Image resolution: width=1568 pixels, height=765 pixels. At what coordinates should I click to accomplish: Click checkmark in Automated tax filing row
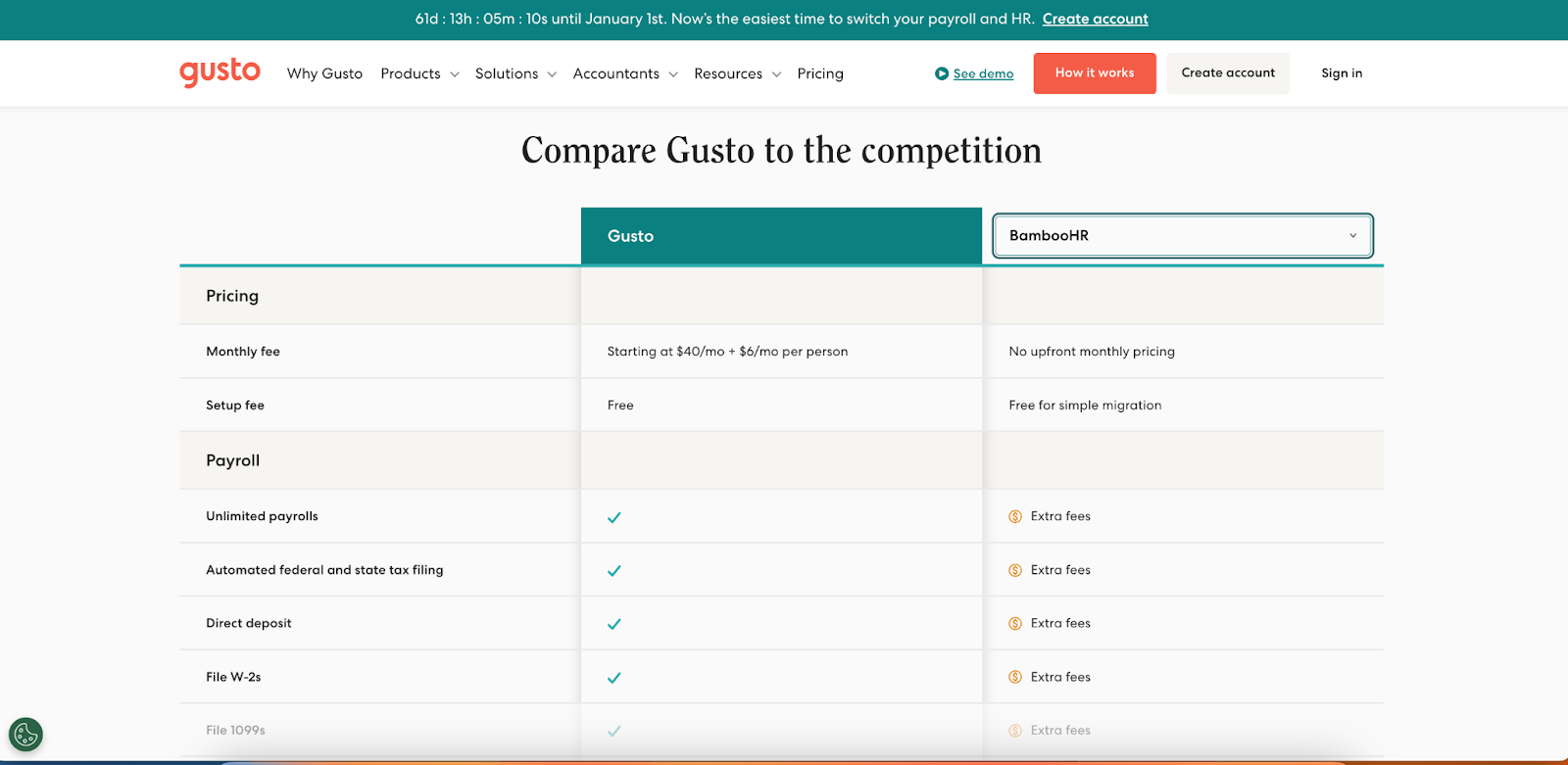[614, 570]
